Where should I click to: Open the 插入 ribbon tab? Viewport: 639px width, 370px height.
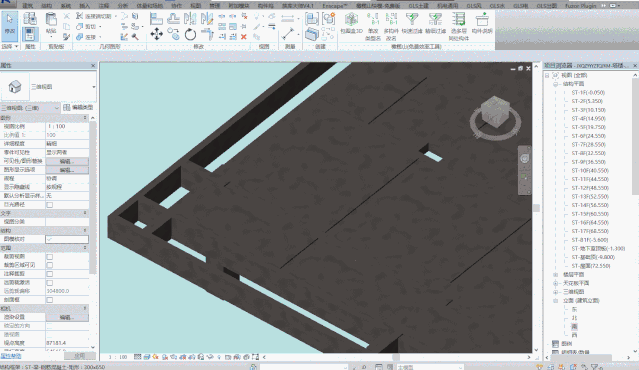coord(84,6)
